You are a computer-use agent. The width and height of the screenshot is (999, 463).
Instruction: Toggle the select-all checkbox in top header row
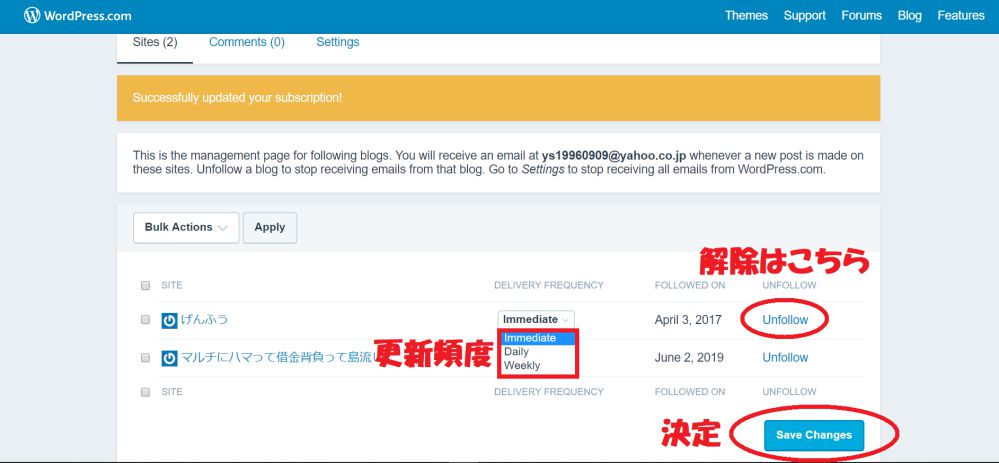pos(145,285)
